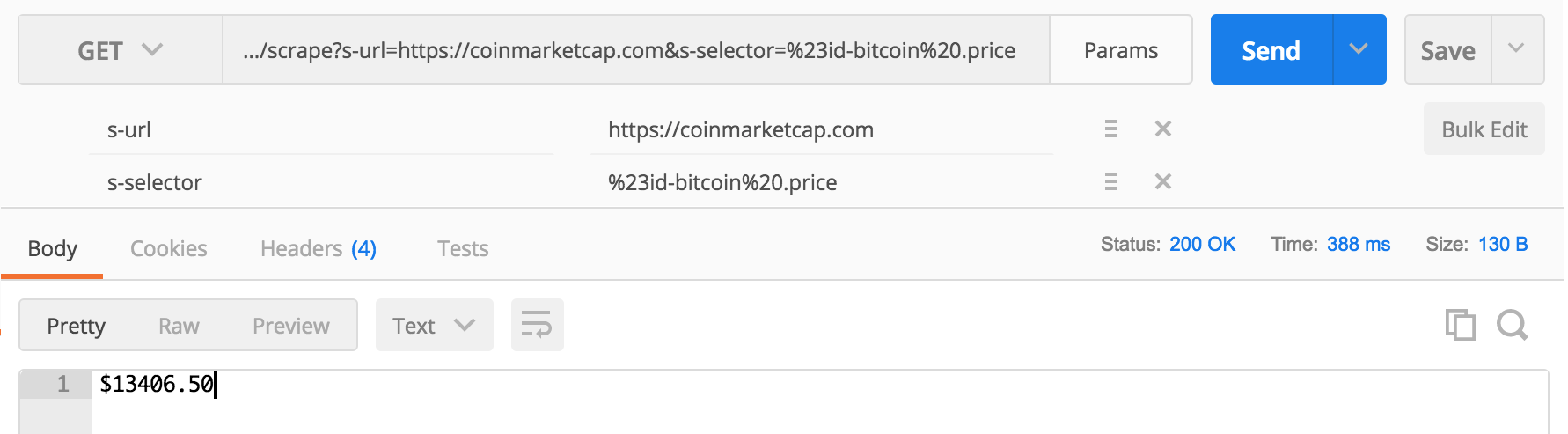Switch to the Cookies tab
The image size is (1568, 434).
[168, 249]
